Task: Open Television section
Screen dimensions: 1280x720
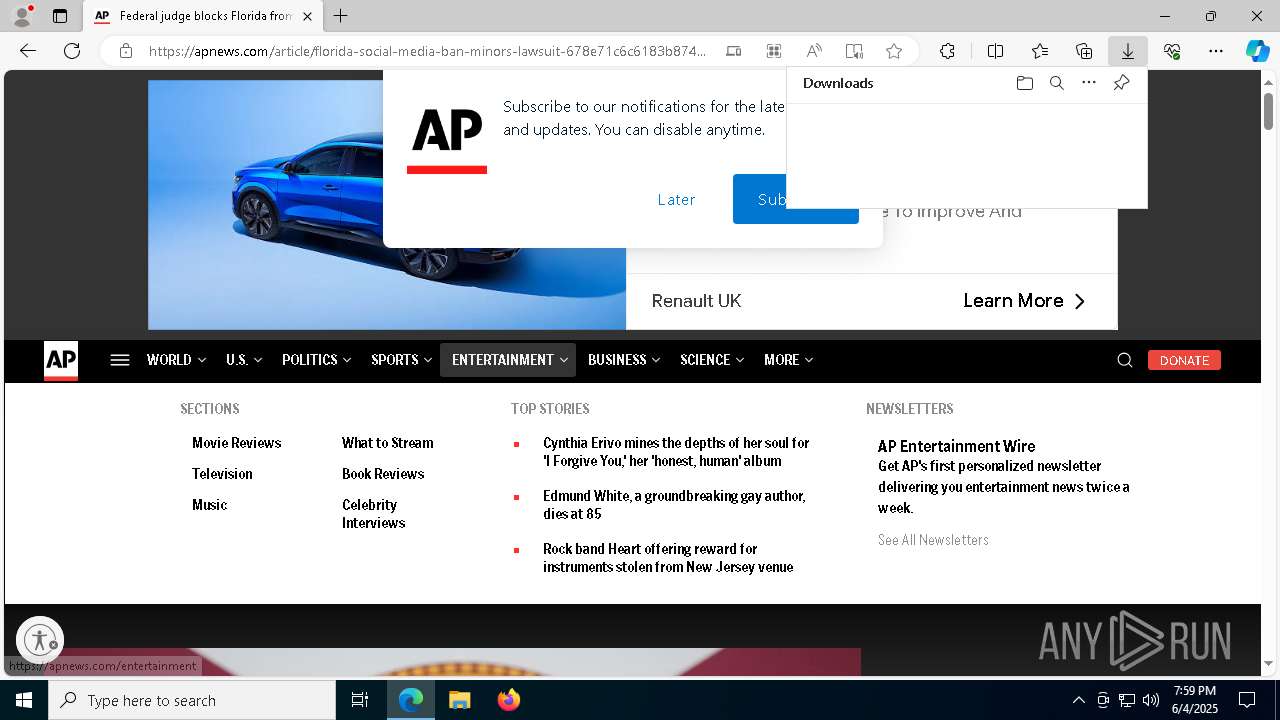Action: [x=222, y=474]
